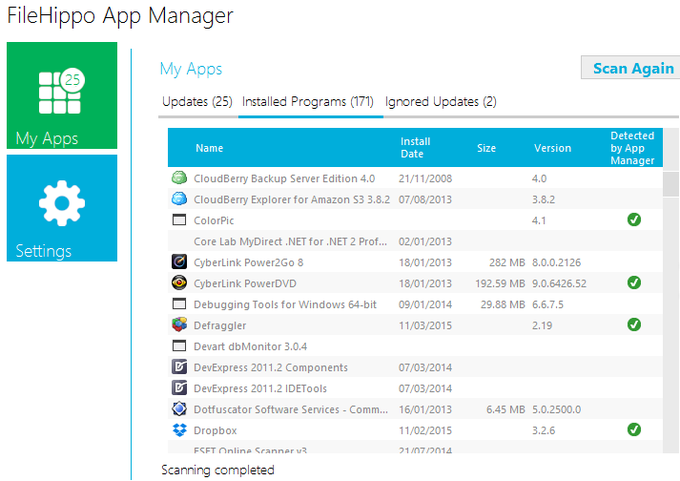Viewport: 680px width, 481px height.
Task: Click the ColorPic window icon
Action: (x=179, y=220)
